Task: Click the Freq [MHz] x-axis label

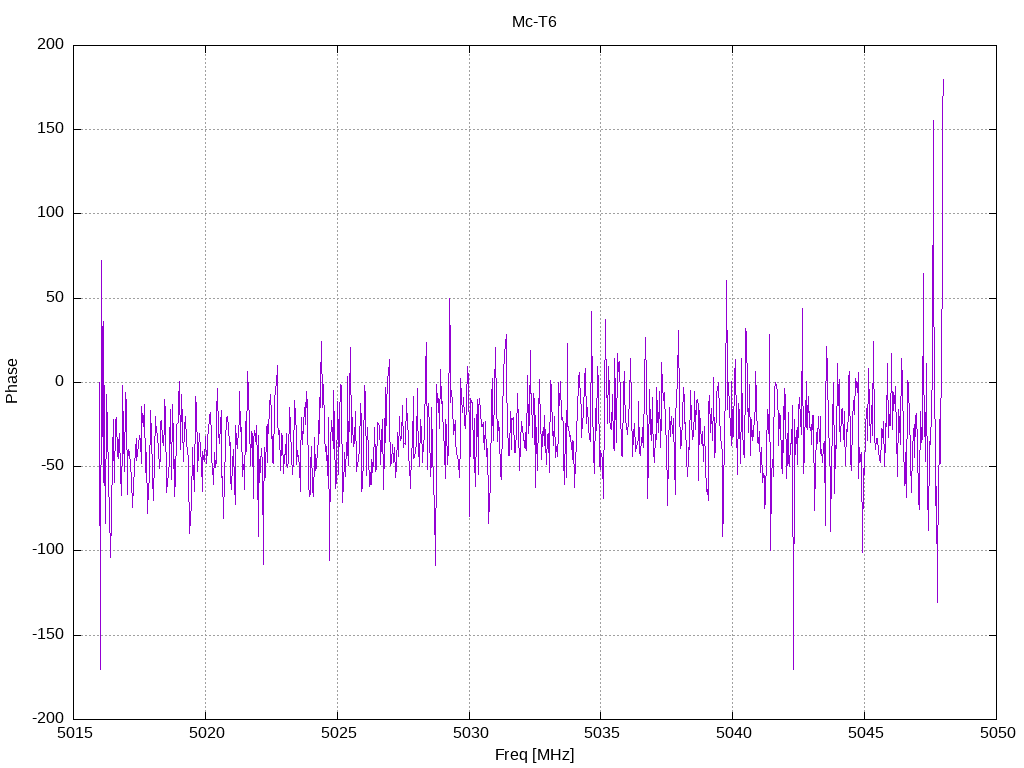Action: 534,755
